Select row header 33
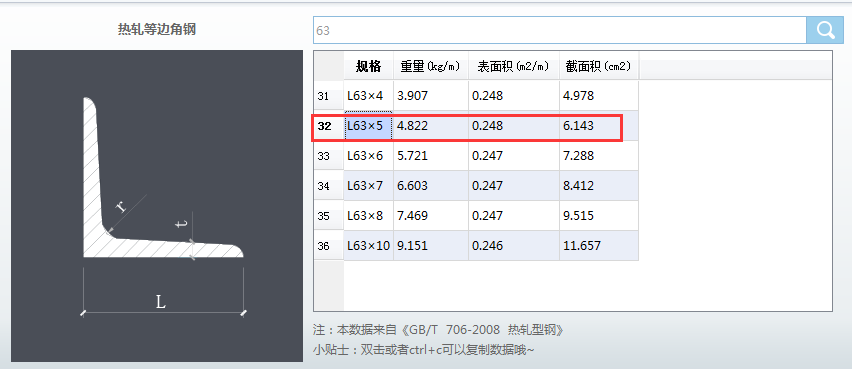The width and height of the screenshot is (852, 369). (329, 156)
